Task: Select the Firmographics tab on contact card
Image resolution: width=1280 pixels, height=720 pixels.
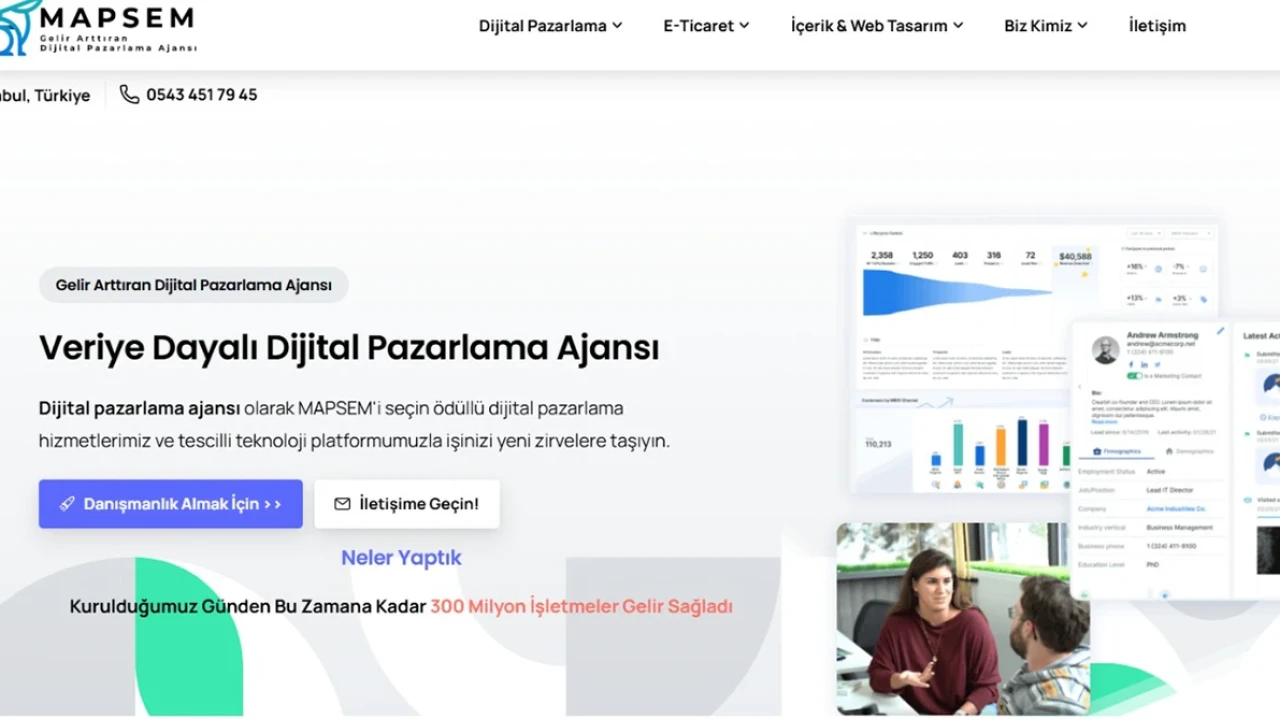Action: pyautogui.click(x=1115, y=452)
